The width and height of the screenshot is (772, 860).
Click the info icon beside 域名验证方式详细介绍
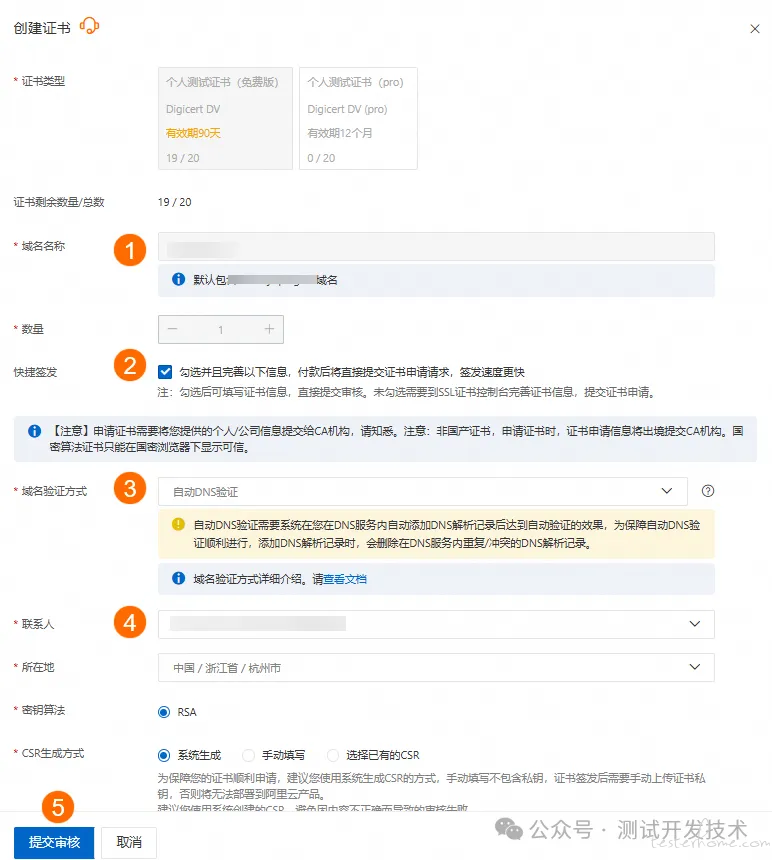178,578
